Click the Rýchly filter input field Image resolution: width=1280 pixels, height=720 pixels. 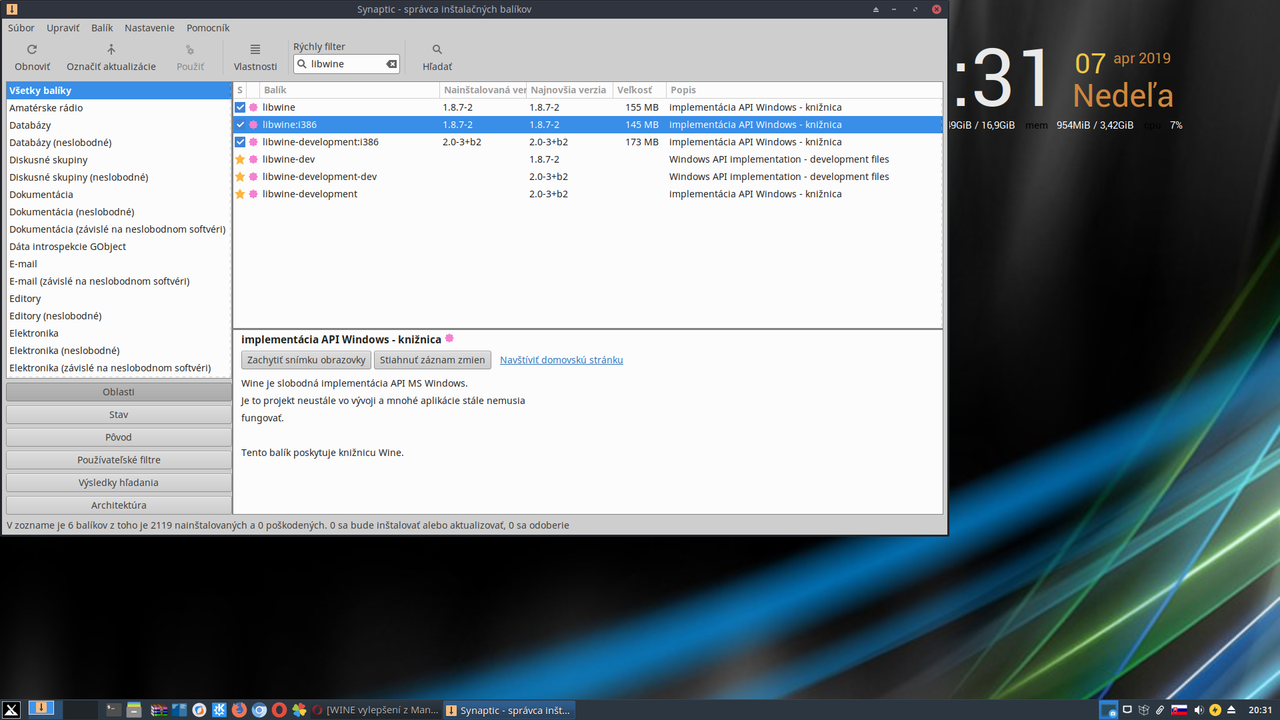[x=347, y=64]
